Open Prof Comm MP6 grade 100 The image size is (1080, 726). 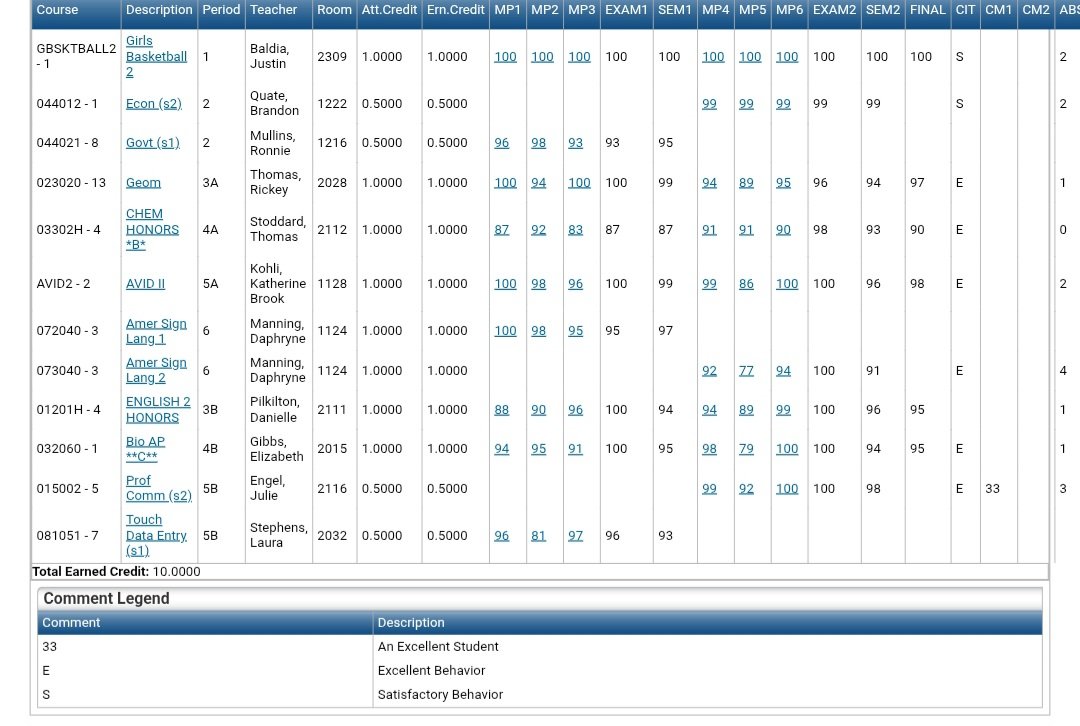click(787, 488)
